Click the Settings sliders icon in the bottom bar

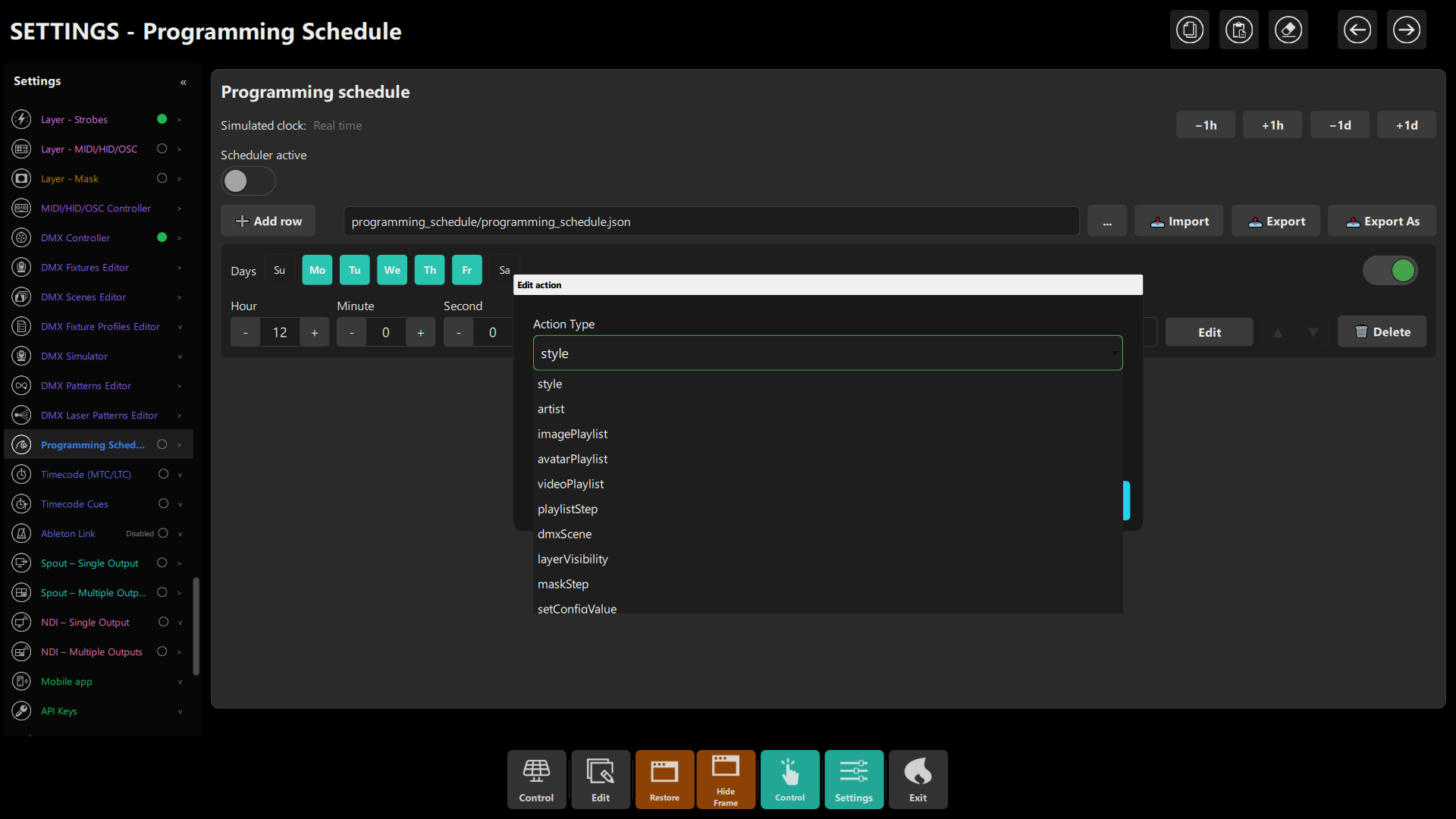click(x=854, y=779)
